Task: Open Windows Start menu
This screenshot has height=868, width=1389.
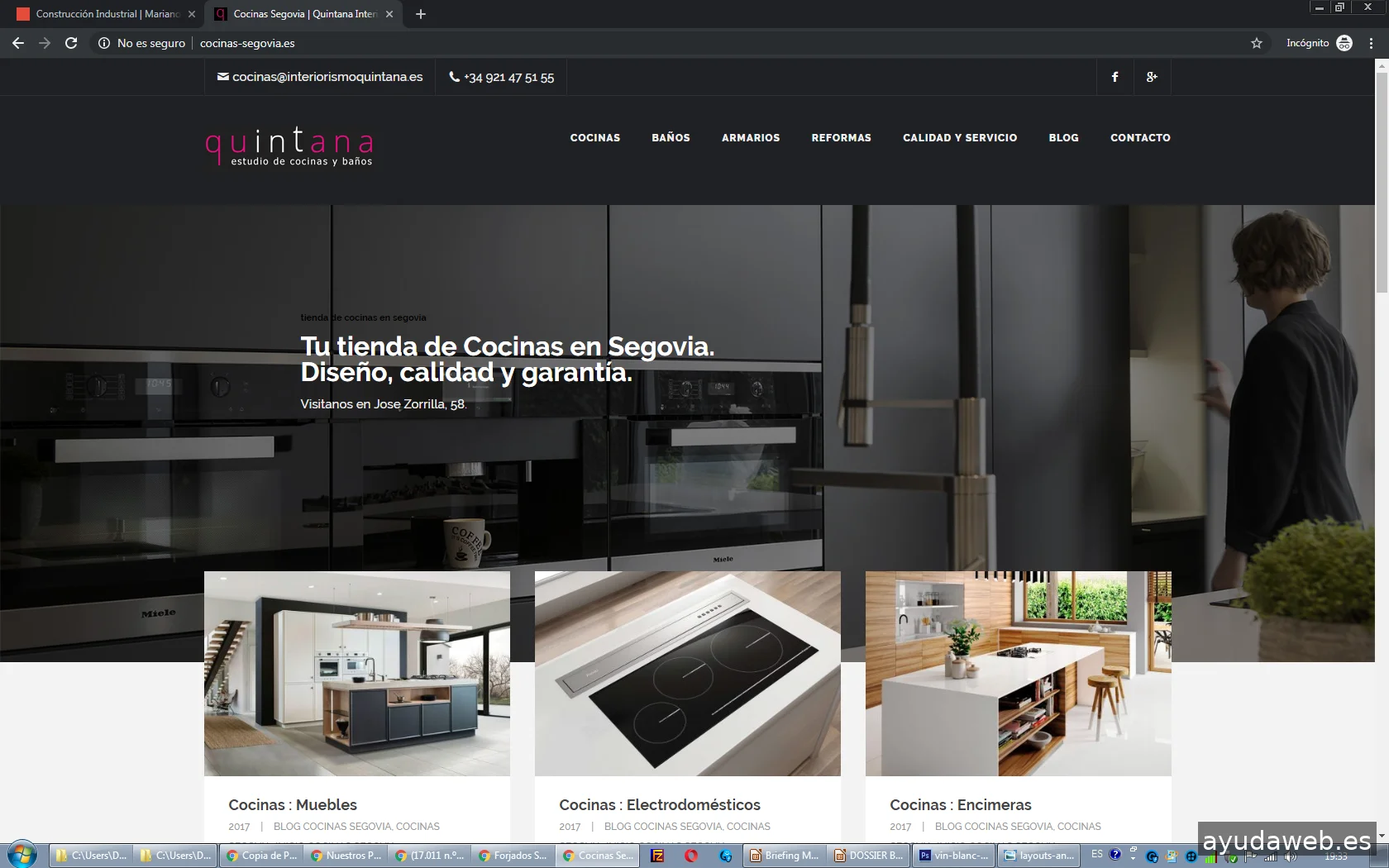Action: 22,855
